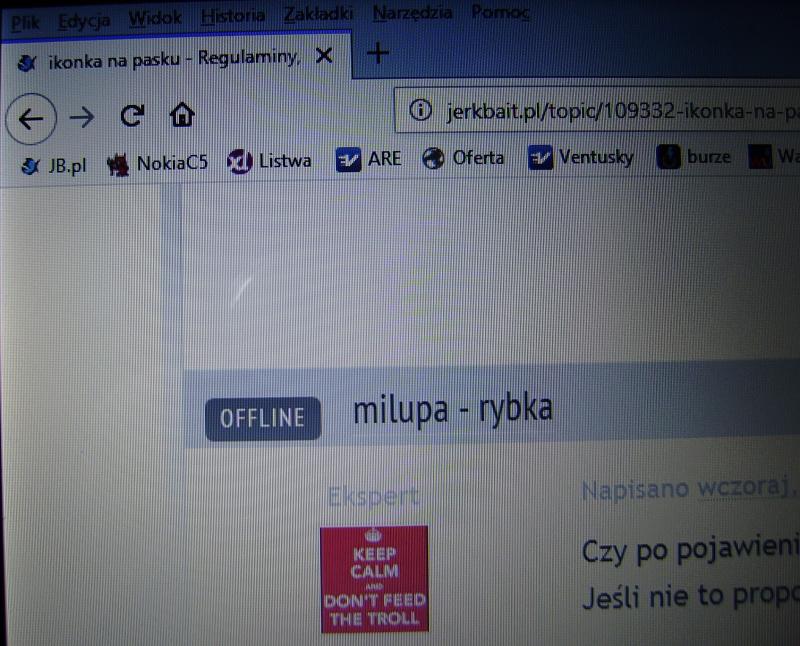This screenshot has height=646, width=800.
Task: Open the JB.pl bookmark
Action: pos(55,165)
